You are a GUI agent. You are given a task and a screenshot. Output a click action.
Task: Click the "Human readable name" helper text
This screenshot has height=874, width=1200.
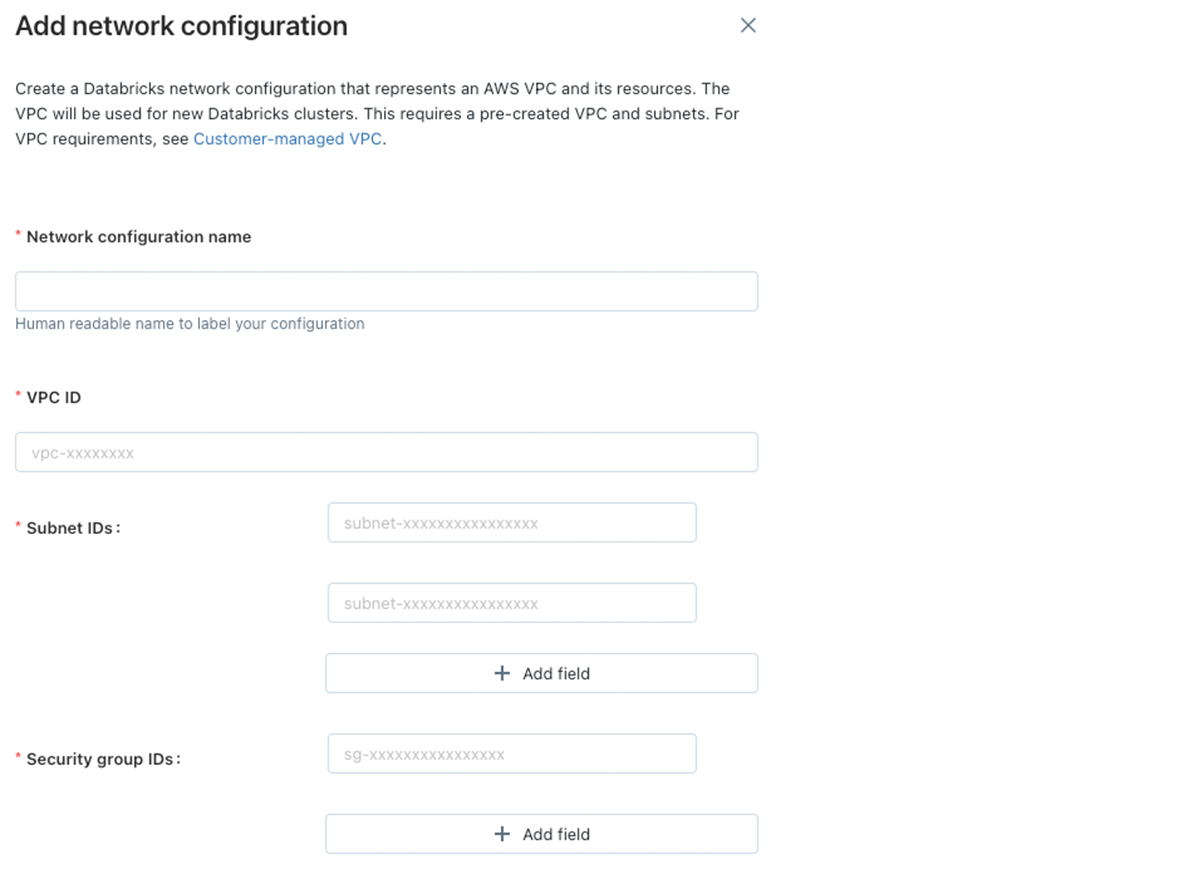click(190, 324)
